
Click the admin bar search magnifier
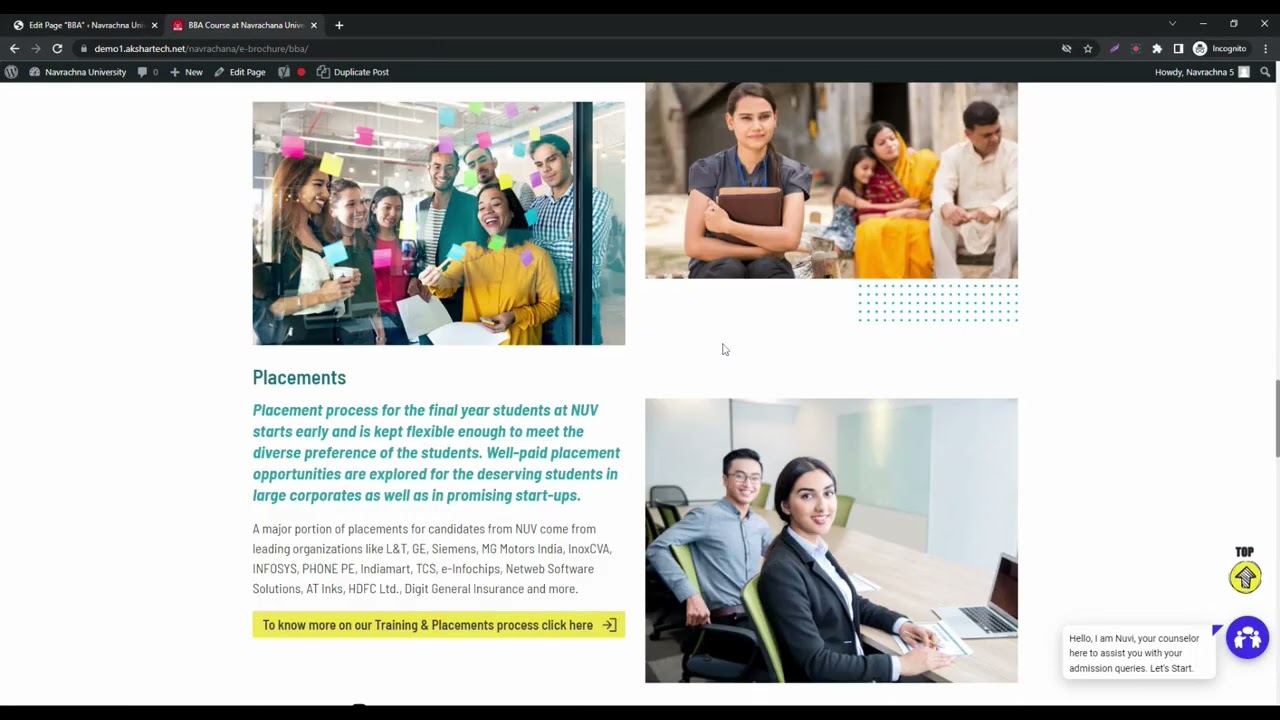pos(1265,72)
